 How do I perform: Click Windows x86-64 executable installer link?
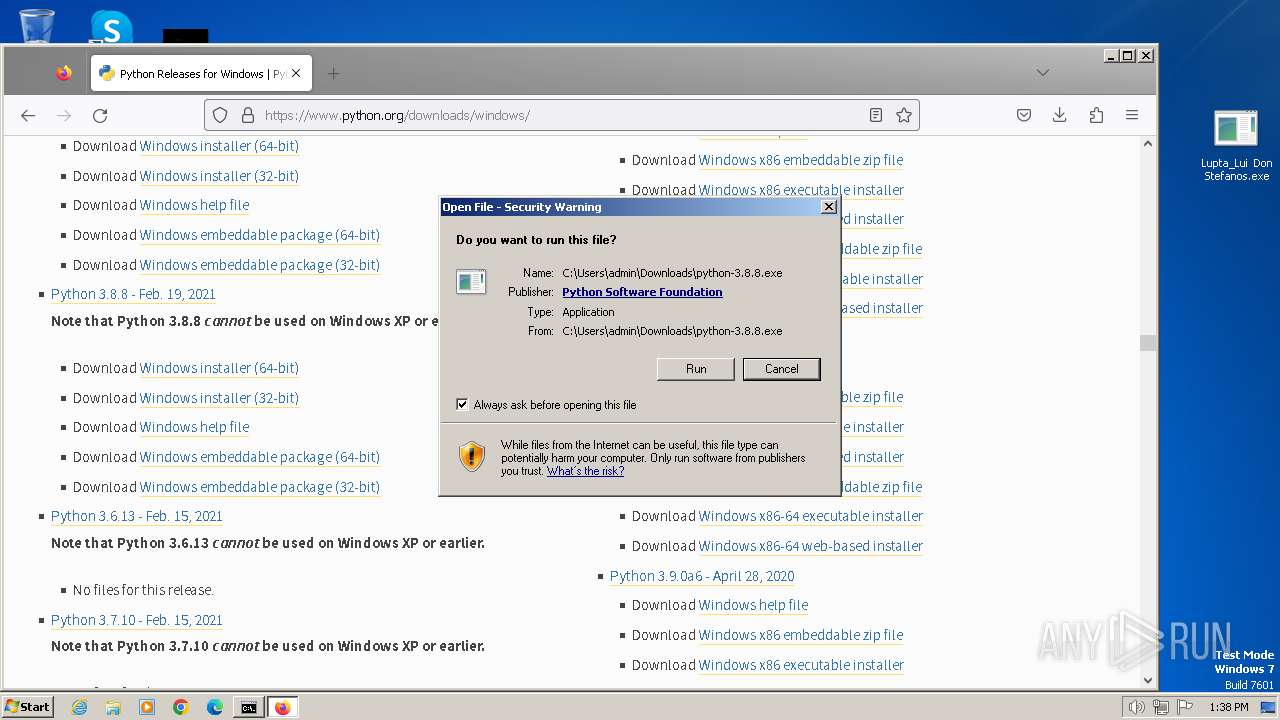coord(811,516)
